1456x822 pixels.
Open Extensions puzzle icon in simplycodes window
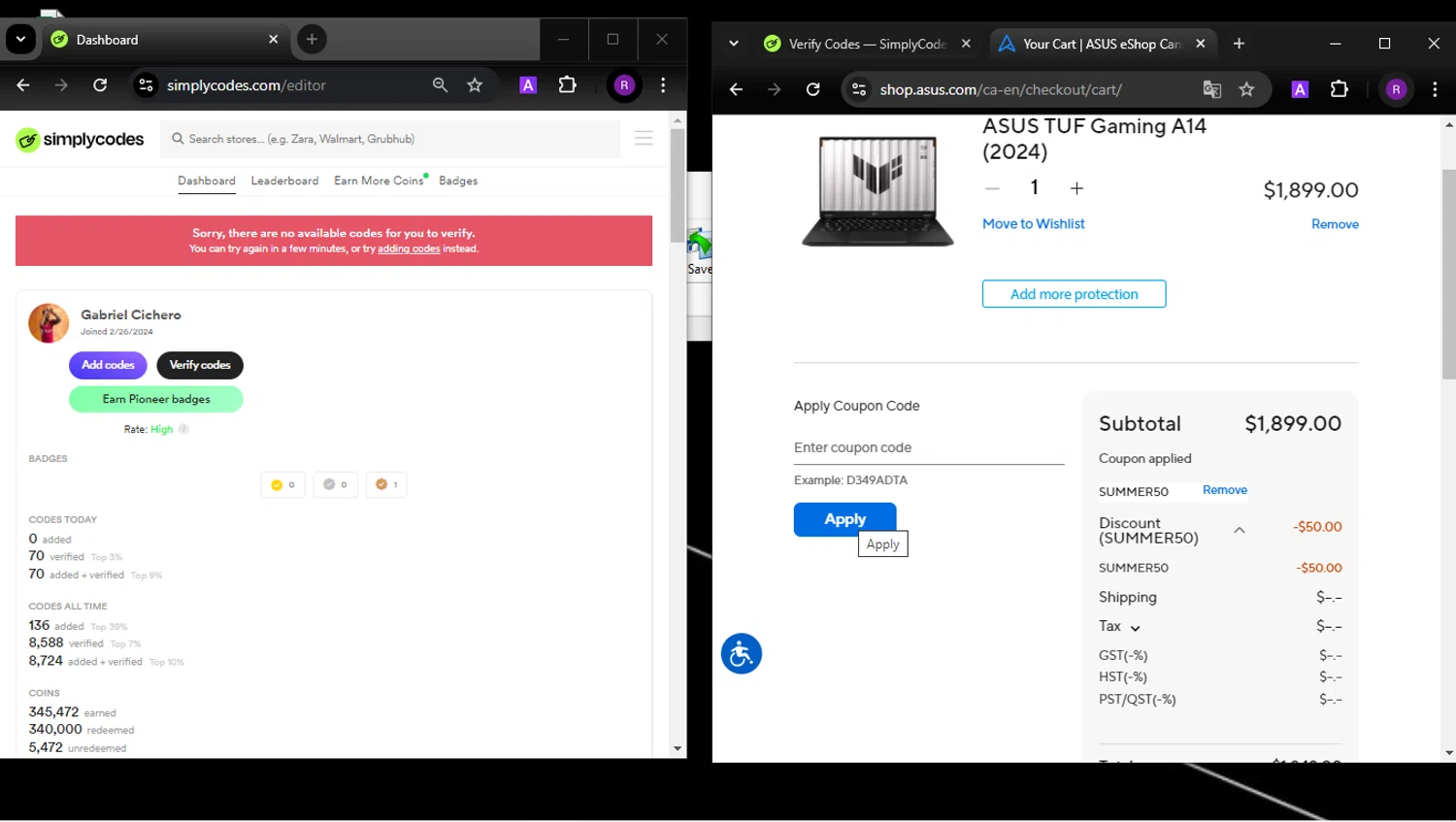(568, 85)
